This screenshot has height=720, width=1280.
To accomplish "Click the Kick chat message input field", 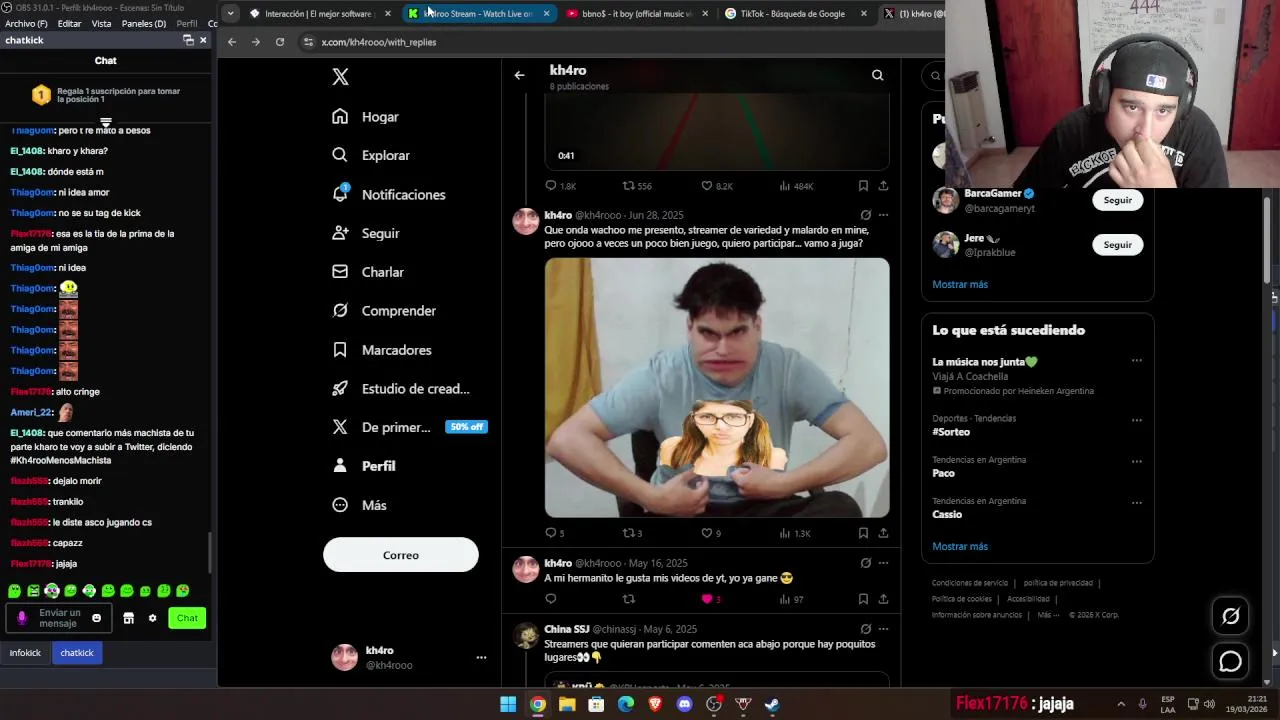I will (58, 618).
